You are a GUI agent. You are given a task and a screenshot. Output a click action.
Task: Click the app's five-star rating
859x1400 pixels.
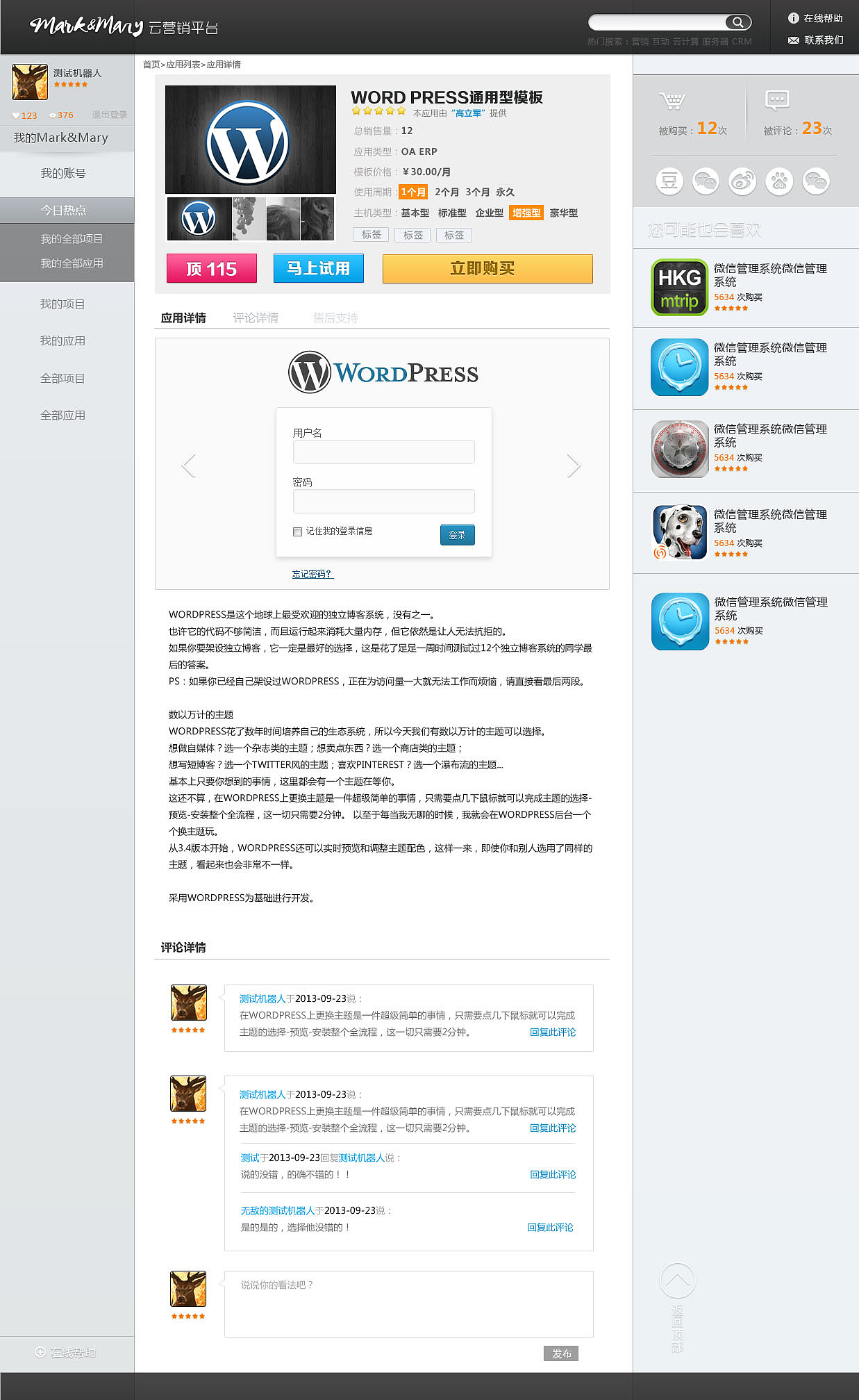378,110
